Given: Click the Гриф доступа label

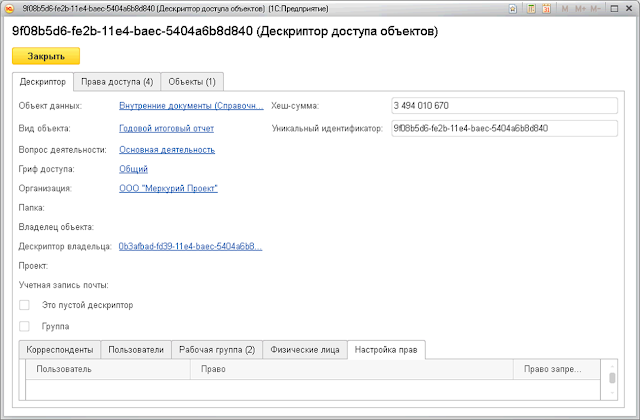Looking at the screenshot, I should tap(47, 169).
